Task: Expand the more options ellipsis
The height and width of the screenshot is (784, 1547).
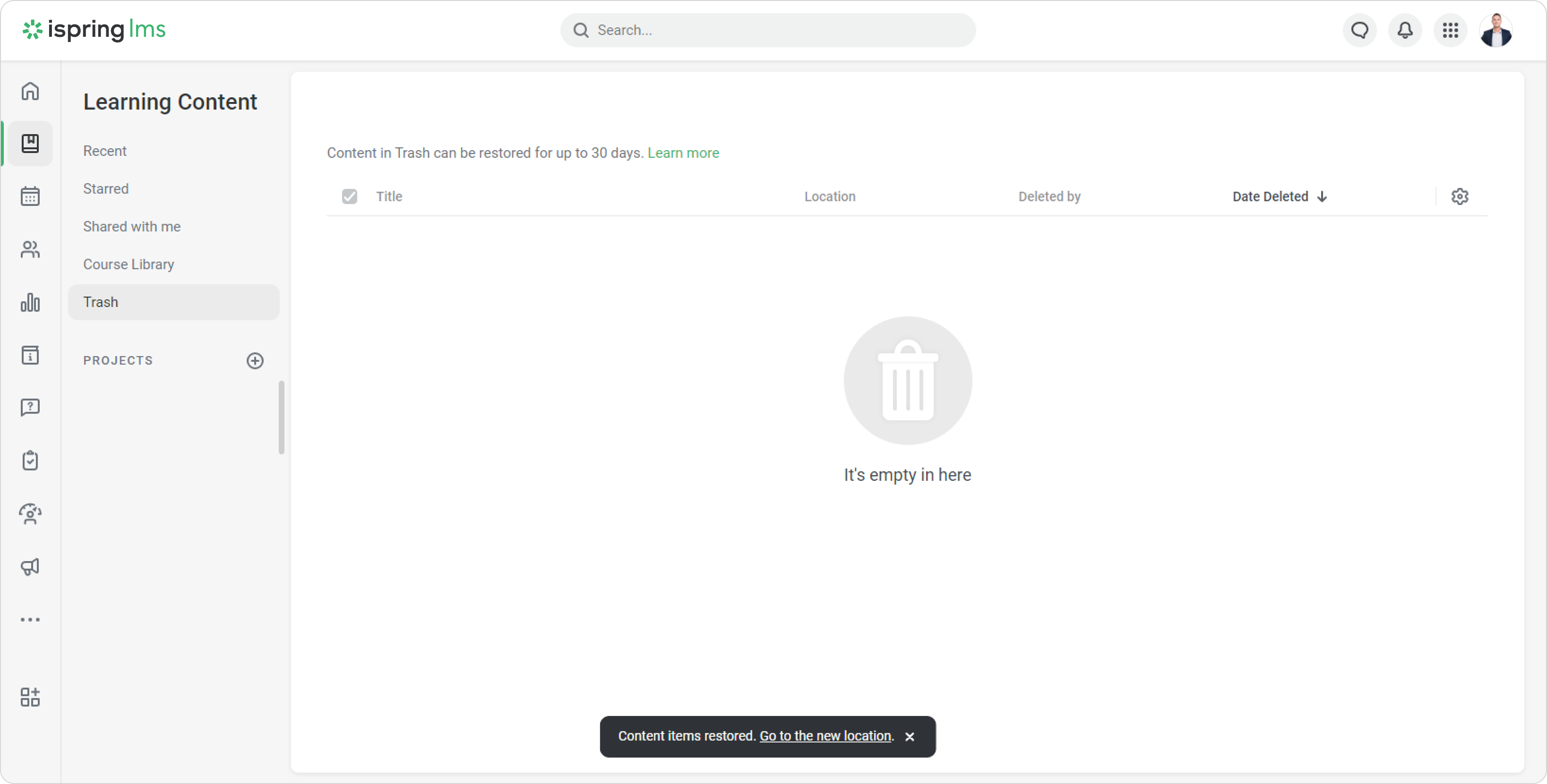Action: pos(30,620)
